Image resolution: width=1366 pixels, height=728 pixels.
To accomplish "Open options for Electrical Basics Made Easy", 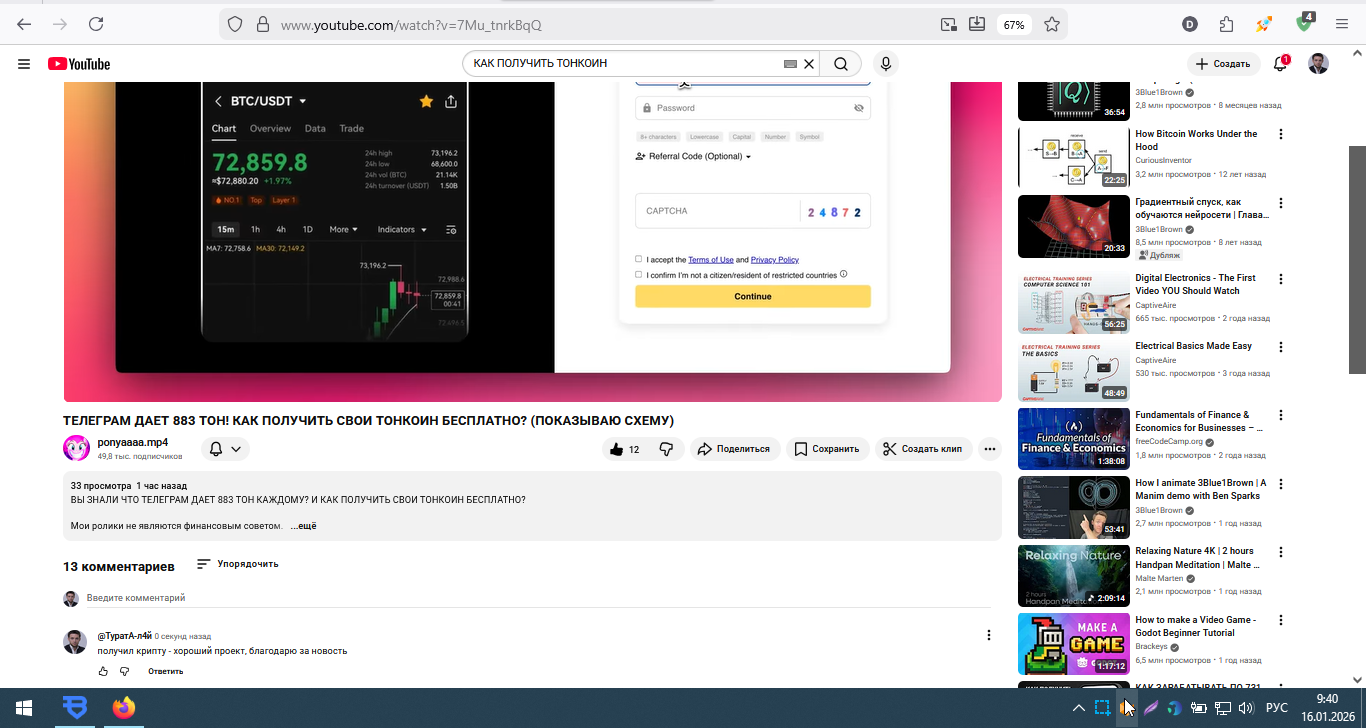I will point(1281,347).
